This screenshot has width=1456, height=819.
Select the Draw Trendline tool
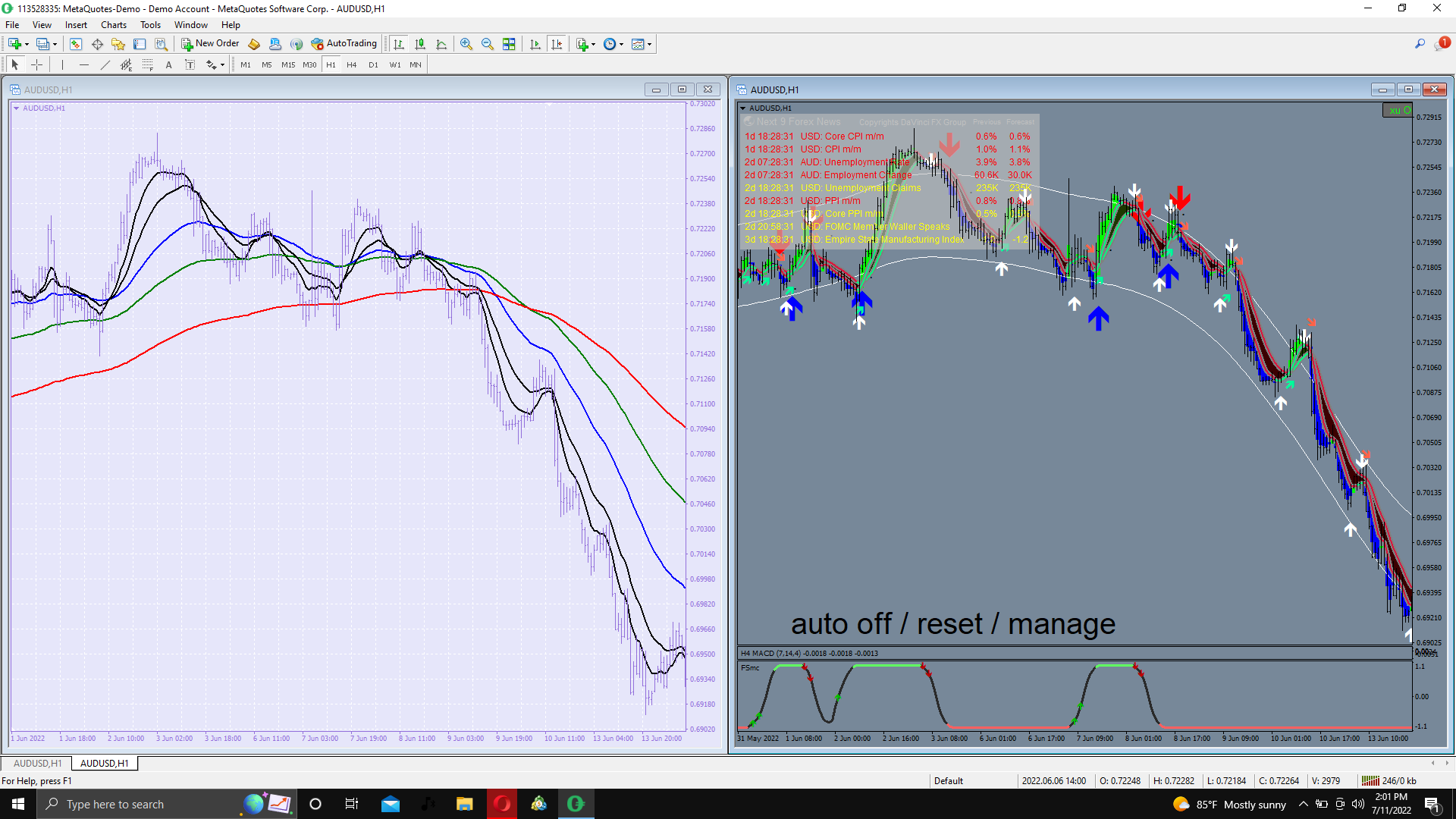click(x=105, y=65)
